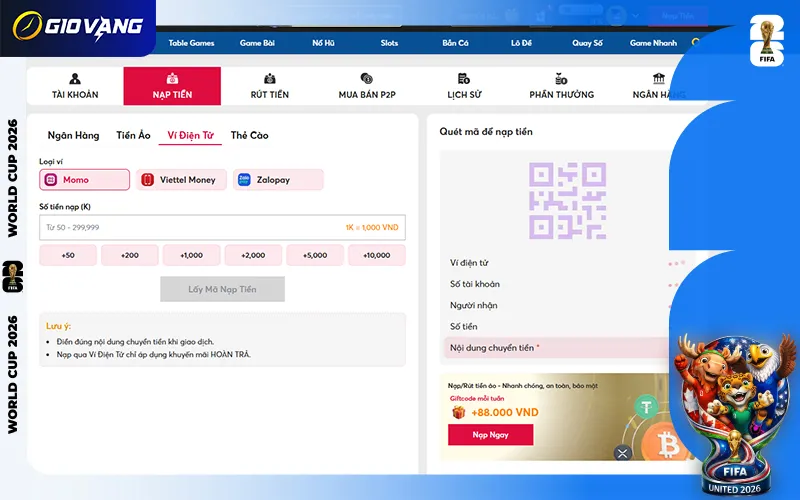Close the crypto promo banner with X
The width and height of the screenshot is (800, 500).
(622, 453)
